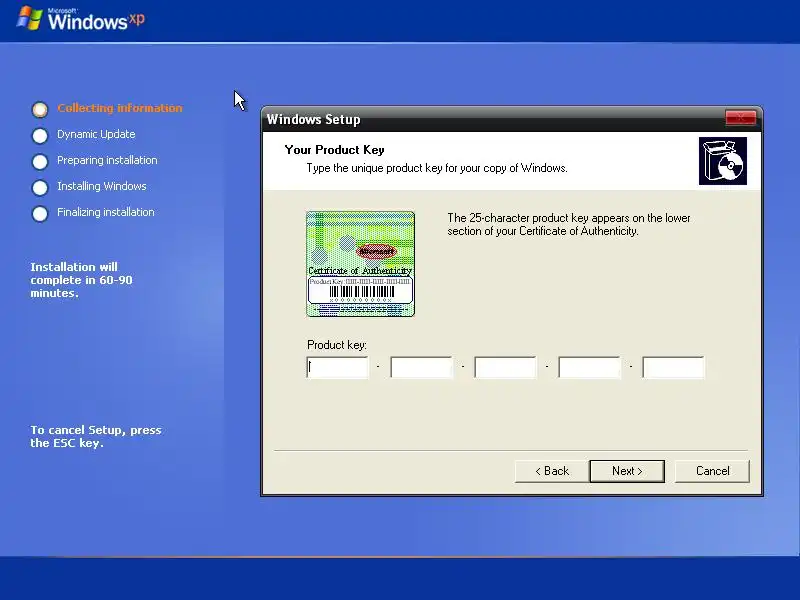Click the Installing Windows step circle
Image resolution: width=800 pixels, height=600 pixels.
click(x=40, y=187)
